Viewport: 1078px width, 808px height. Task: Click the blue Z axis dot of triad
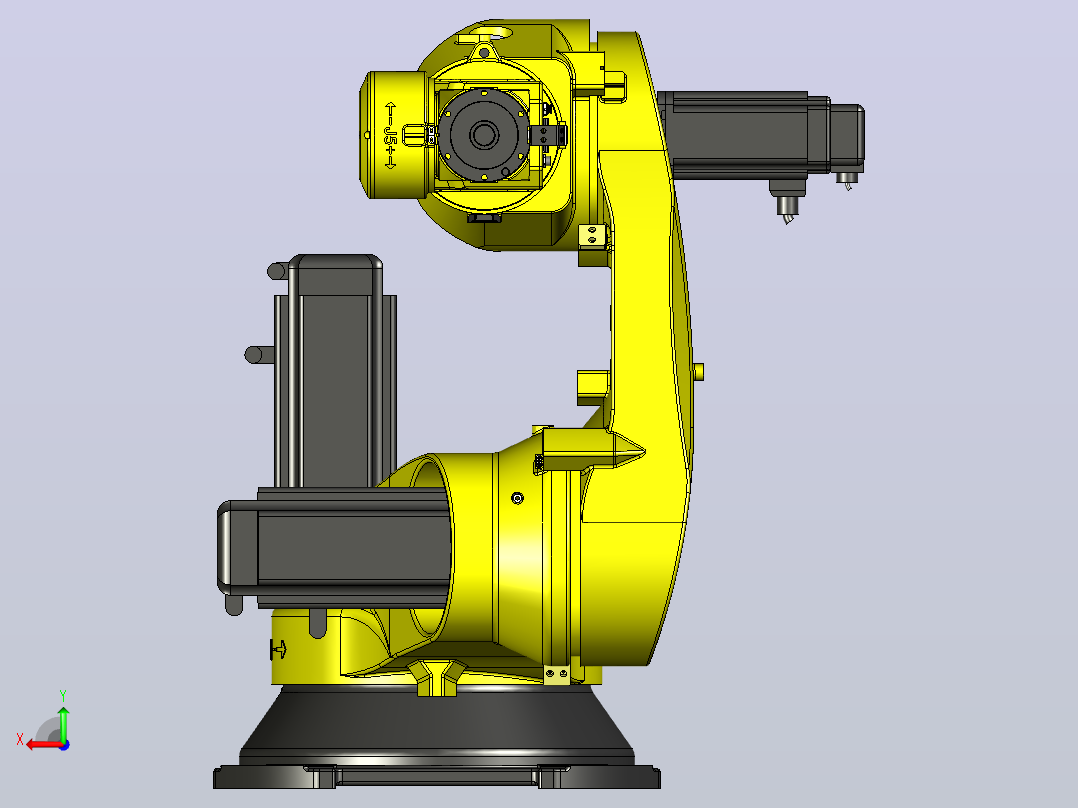click(64, 745)
